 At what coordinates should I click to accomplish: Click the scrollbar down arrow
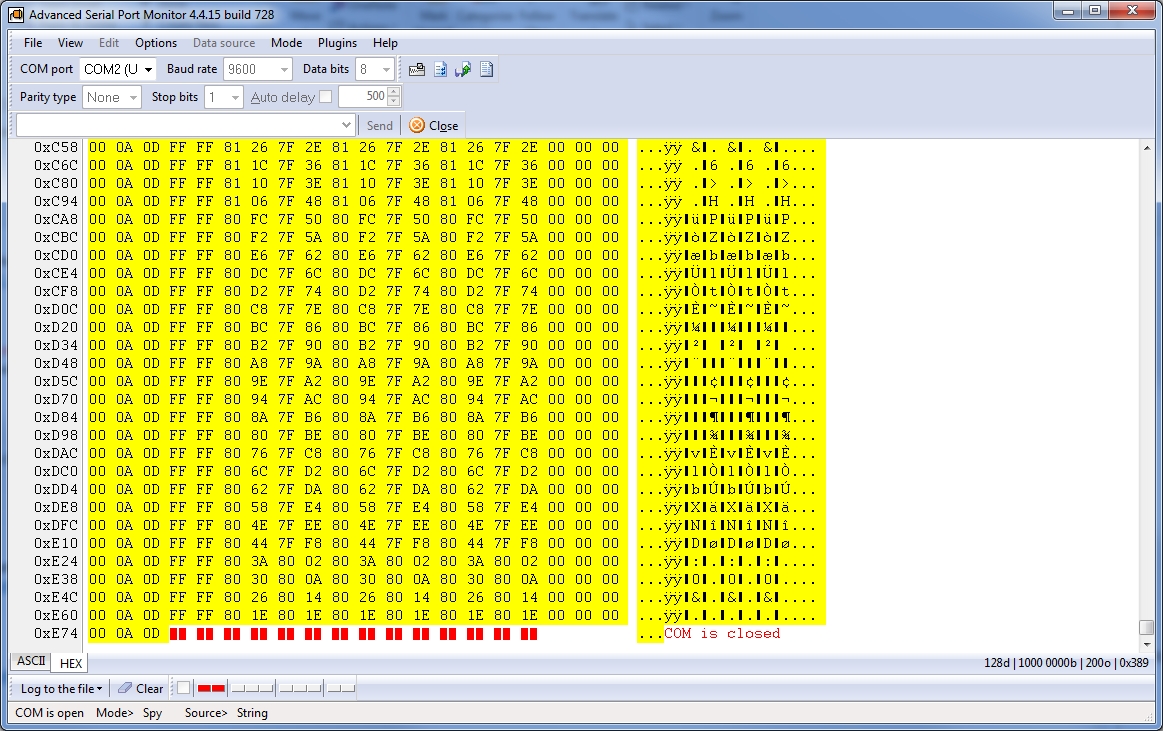tap(1146, 645)
